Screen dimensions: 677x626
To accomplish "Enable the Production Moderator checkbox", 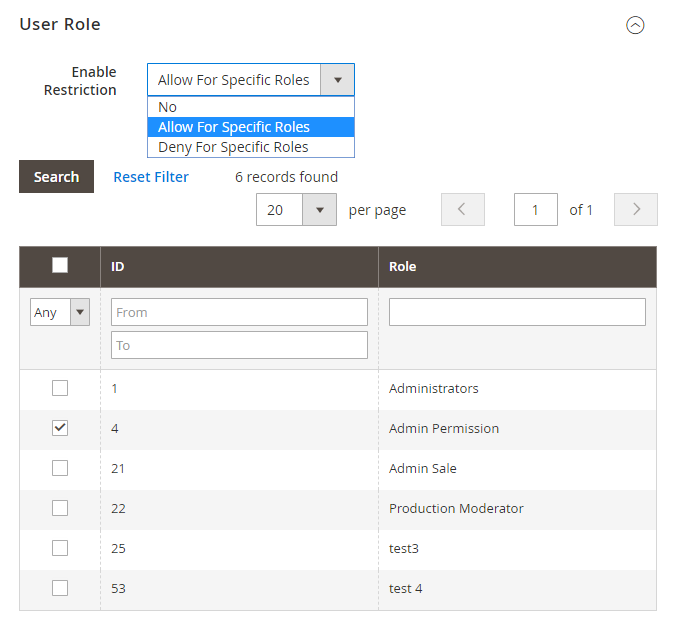I will pos(60,508).
